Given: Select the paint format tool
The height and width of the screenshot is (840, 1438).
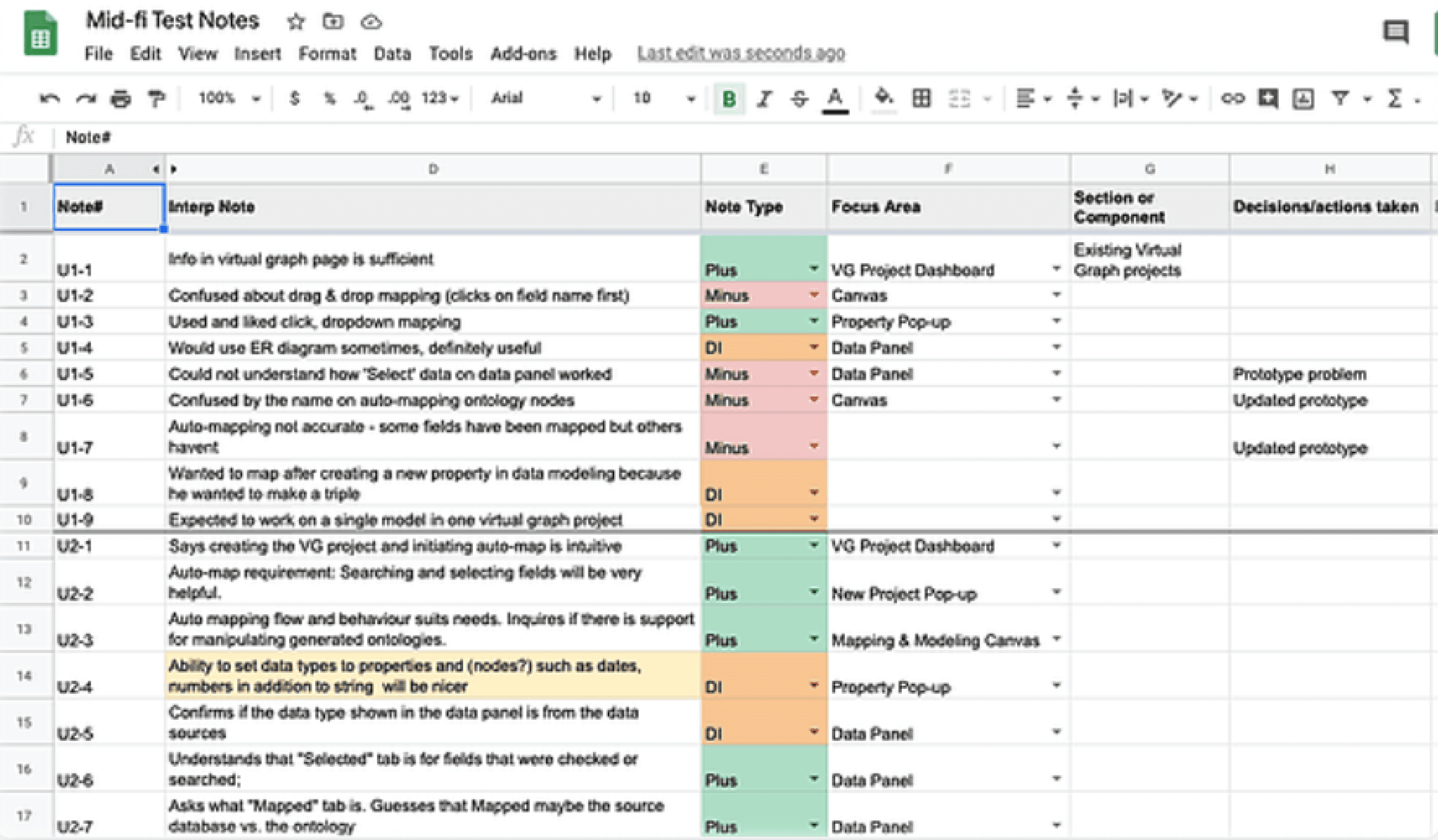Looking at the screenshot, I should click(156, 99).
